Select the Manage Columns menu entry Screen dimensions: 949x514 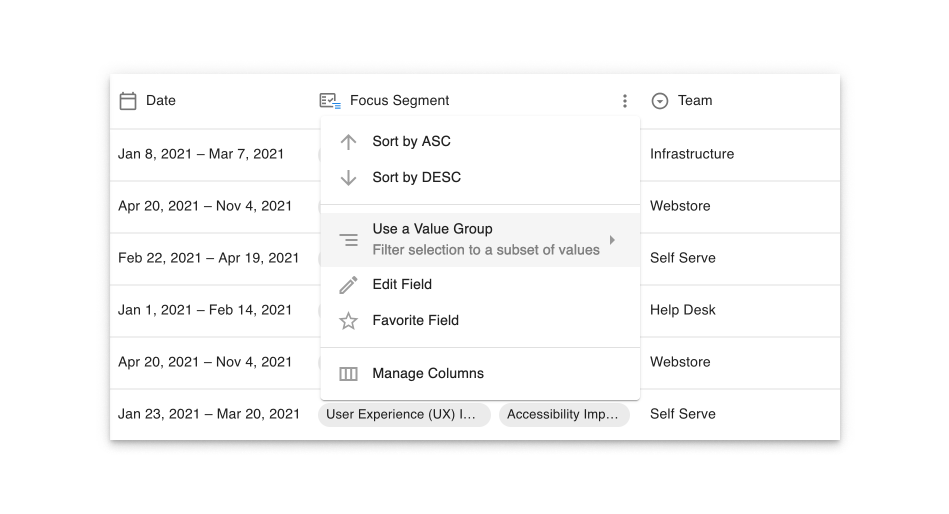(x=428, y=374)
